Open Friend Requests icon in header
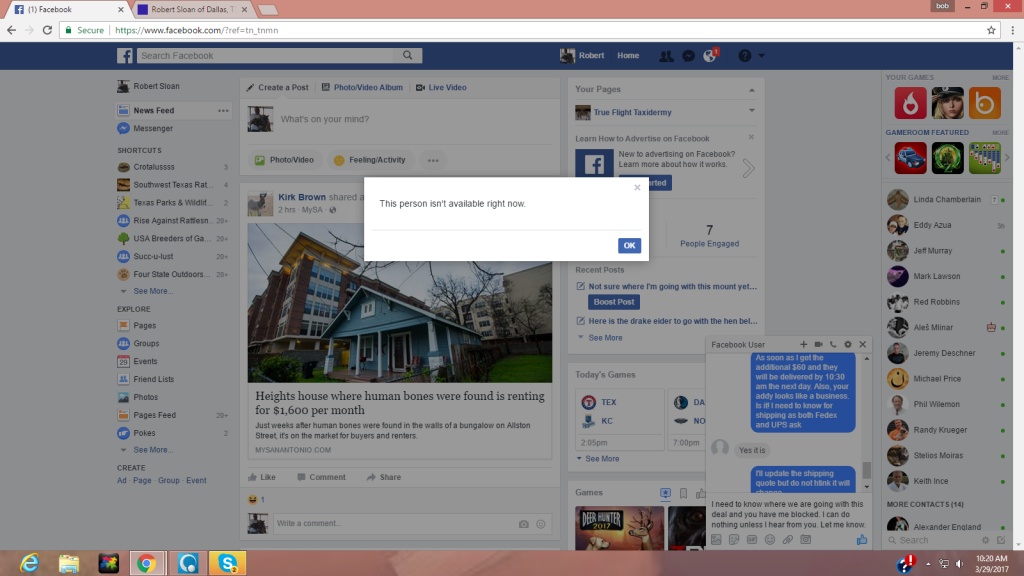This screenshot has width=1024, height=576. pyautogui.click(x=665, y=56)
